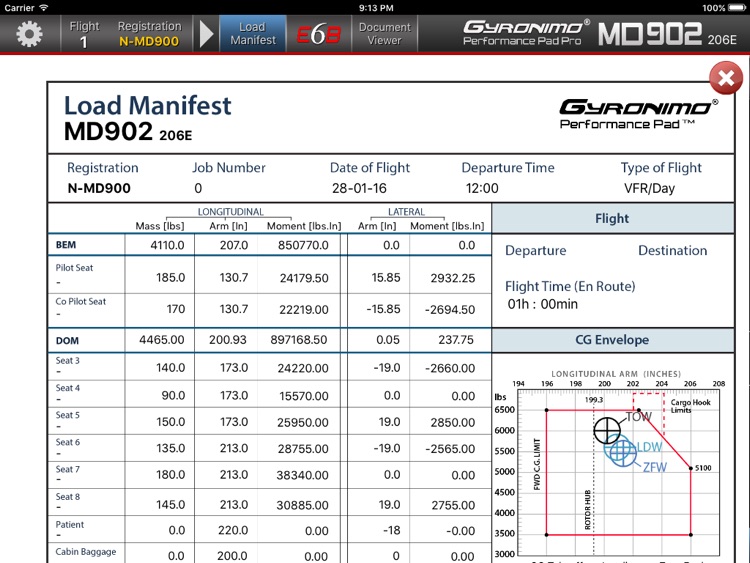Image resolution: width=750 pixels, height=563 pixels.
Task: Tap the Departure field label
Action: [536, 251]
